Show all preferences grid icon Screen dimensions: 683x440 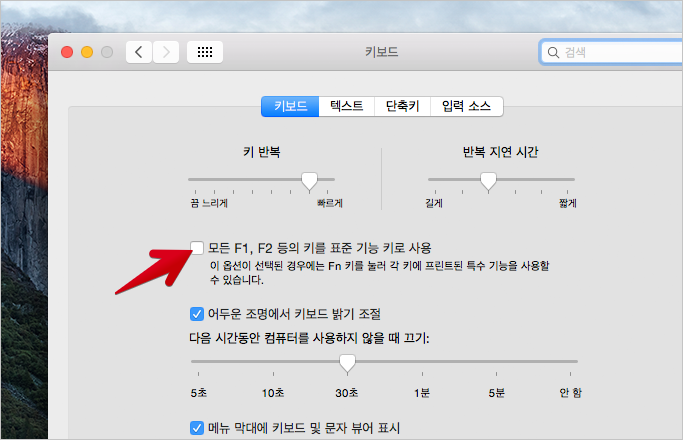pos(205,52)
